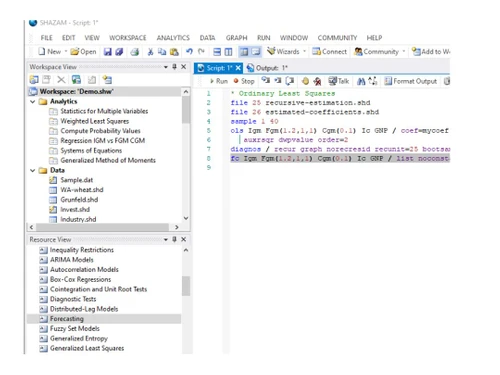
Task: Open the GRAPH menu
Action: [236, 38]
